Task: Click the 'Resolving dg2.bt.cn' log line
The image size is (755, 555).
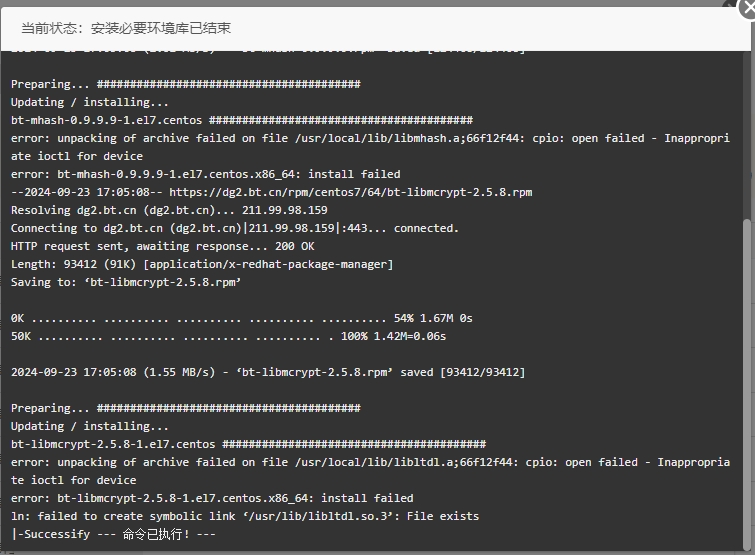Action: [169, 210]
